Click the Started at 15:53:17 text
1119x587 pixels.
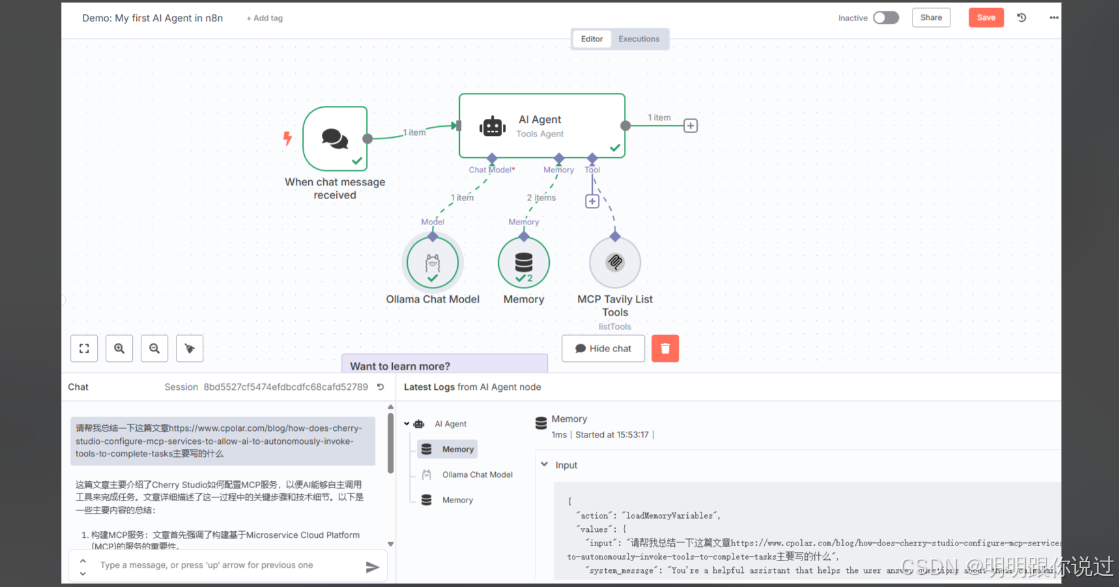(x=612, y=434)
